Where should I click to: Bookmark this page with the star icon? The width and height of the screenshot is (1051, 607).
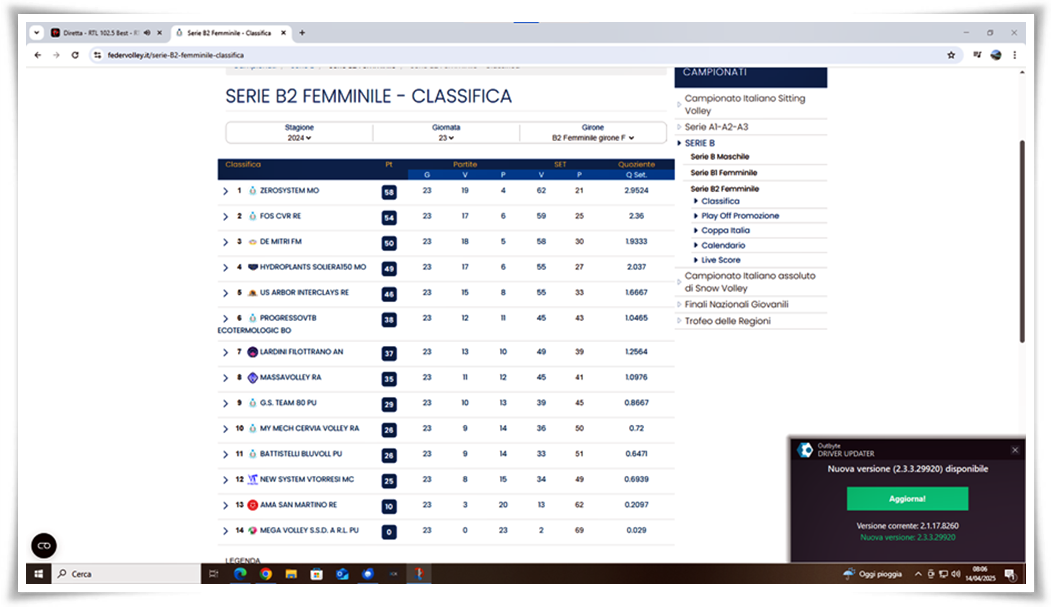950,55
